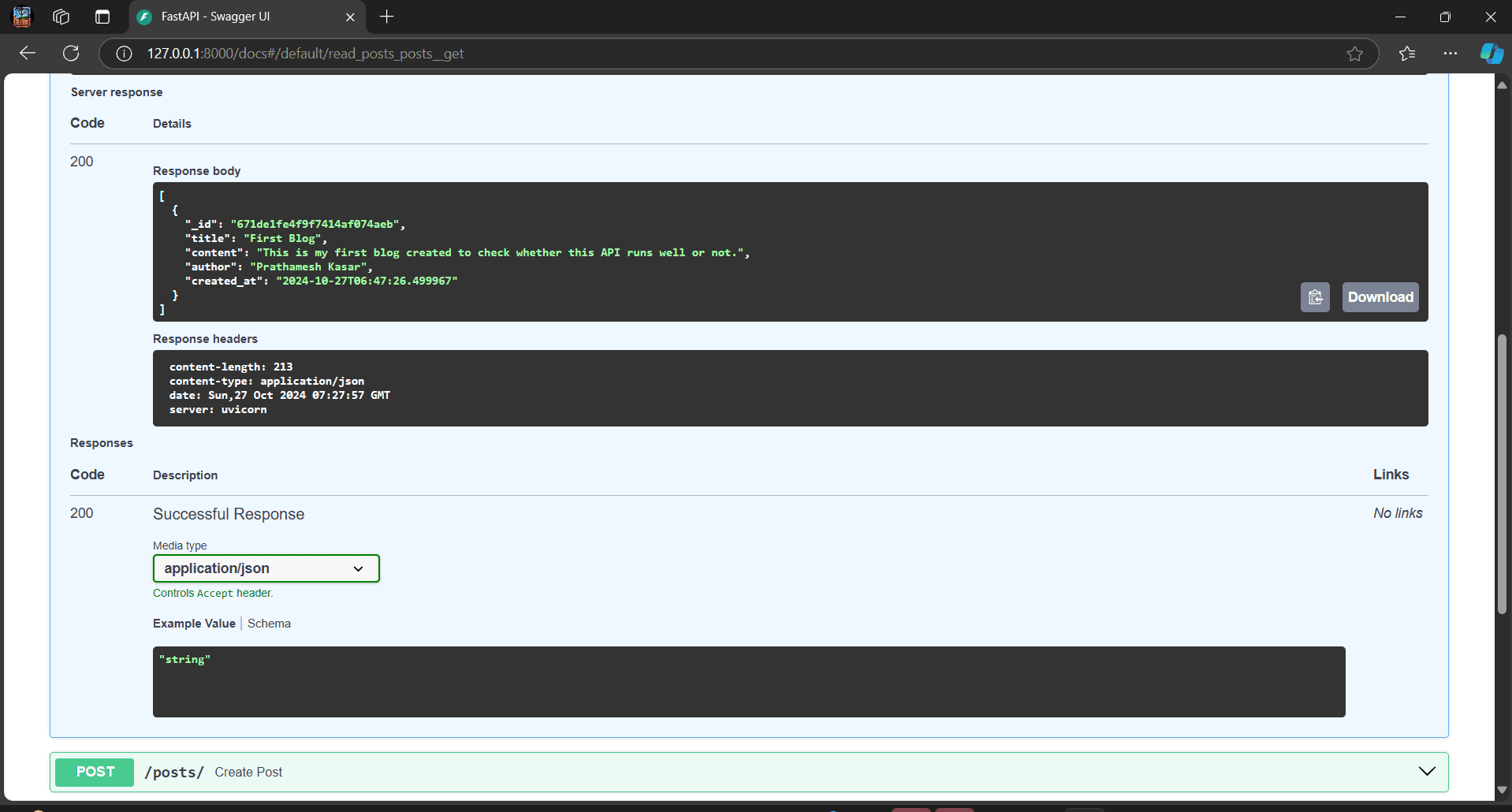This screenshot has height=812, width=1512.
Task: Reload the page with refresh icon
Action: [x=71, y=53]
